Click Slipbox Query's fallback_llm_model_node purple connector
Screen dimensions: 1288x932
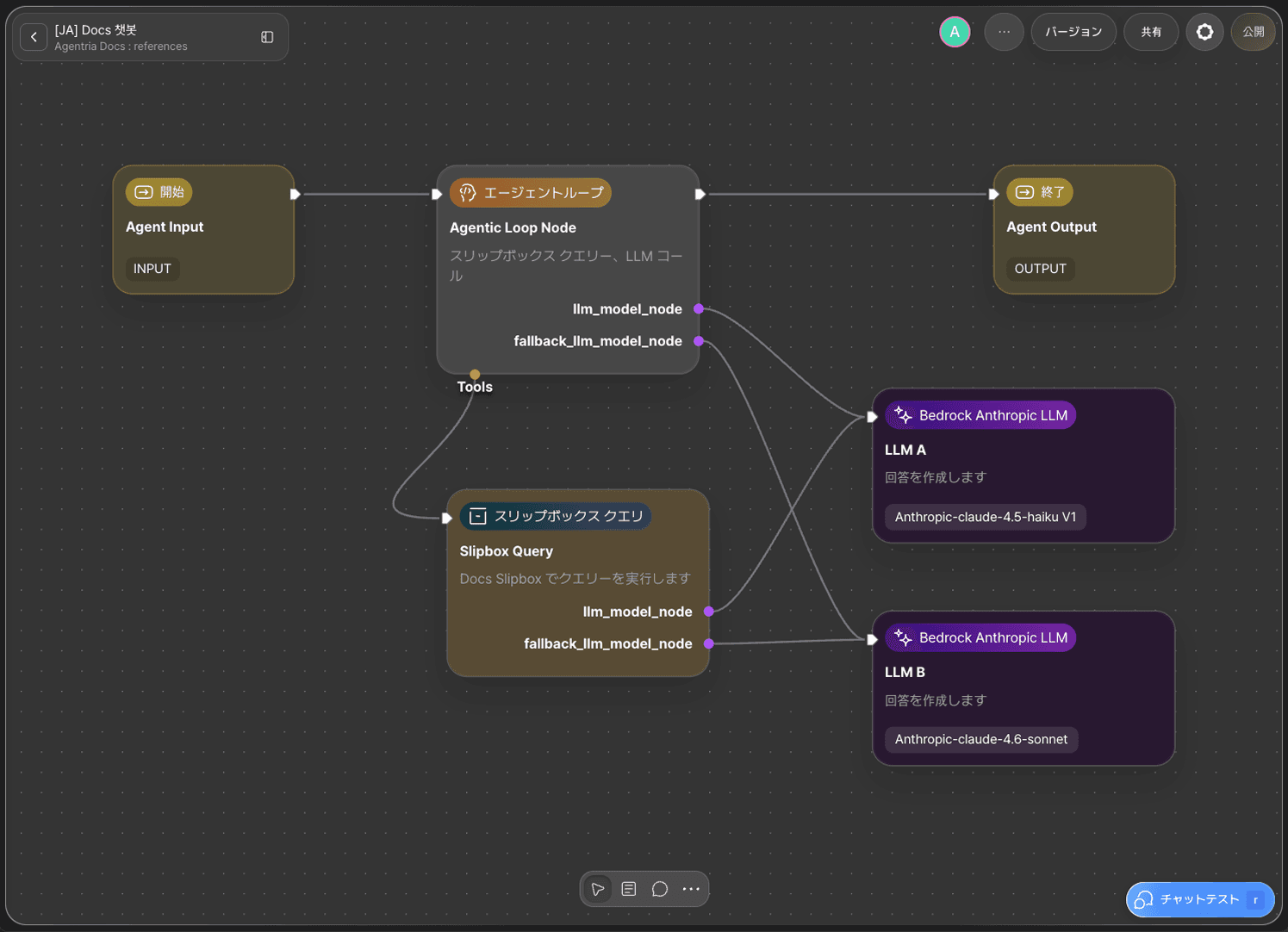709,643
